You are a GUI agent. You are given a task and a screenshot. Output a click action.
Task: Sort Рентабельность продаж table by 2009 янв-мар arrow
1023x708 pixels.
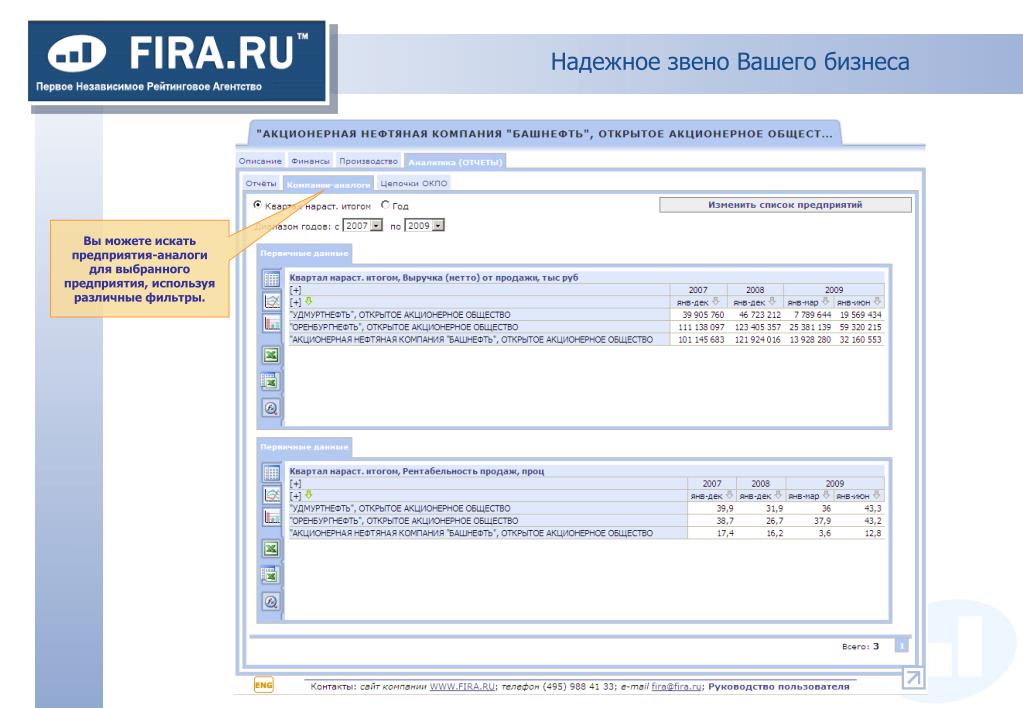(x=826, y=495)
